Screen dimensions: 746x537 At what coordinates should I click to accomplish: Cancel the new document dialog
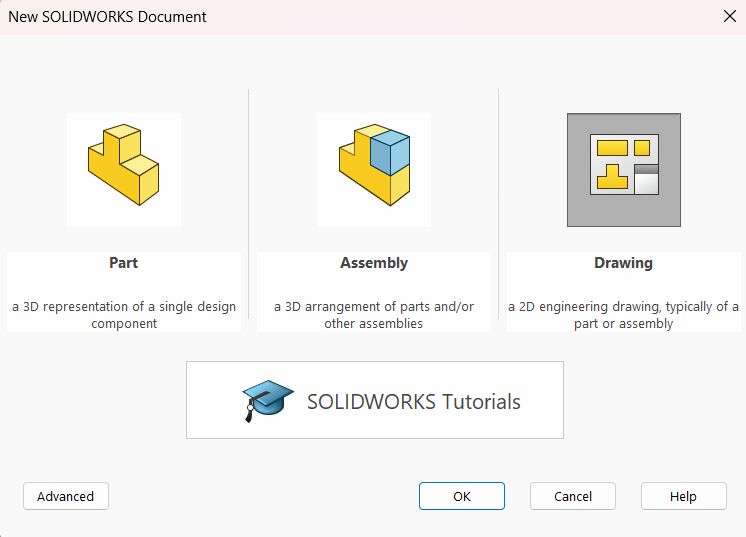click(x=573, y=496)
